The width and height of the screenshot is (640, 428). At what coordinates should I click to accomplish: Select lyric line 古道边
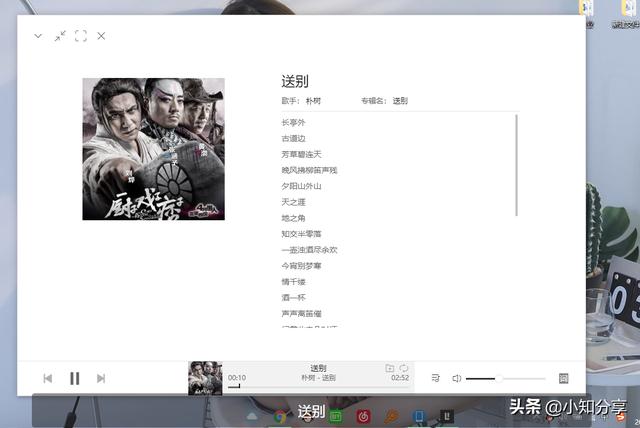click(293, 138)
